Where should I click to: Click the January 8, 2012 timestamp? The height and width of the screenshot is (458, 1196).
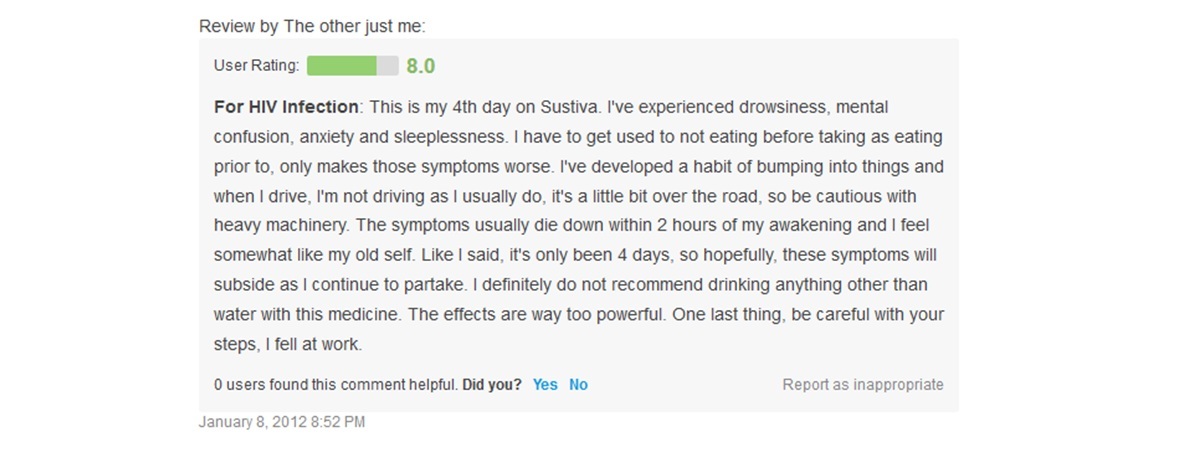point(281,421)
